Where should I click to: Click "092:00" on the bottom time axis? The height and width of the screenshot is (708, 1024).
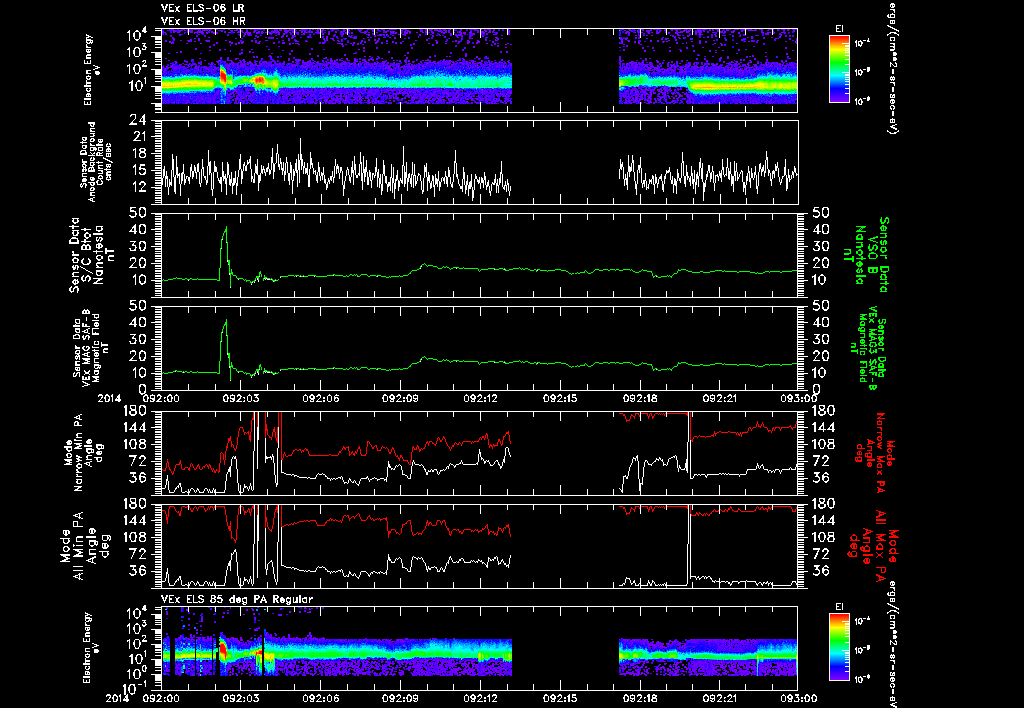161,698
